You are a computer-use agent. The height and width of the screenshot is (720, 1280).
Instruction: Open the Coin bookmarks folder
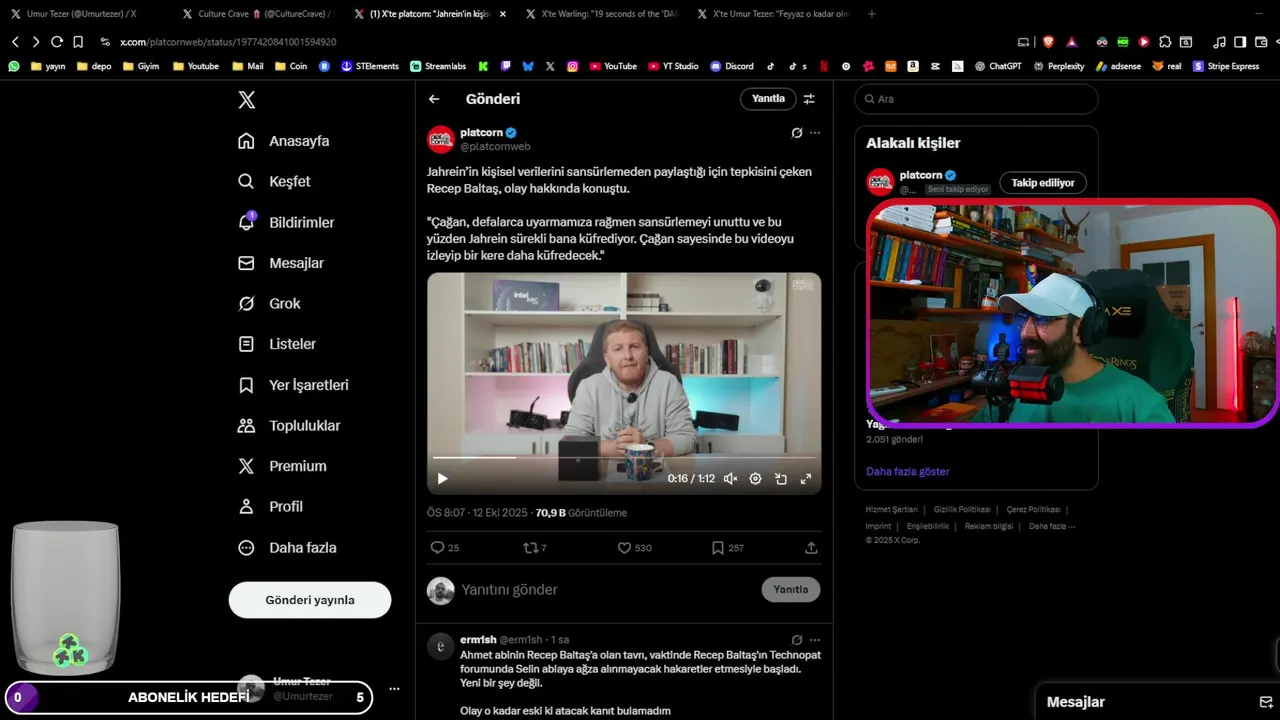coord(289,66)
